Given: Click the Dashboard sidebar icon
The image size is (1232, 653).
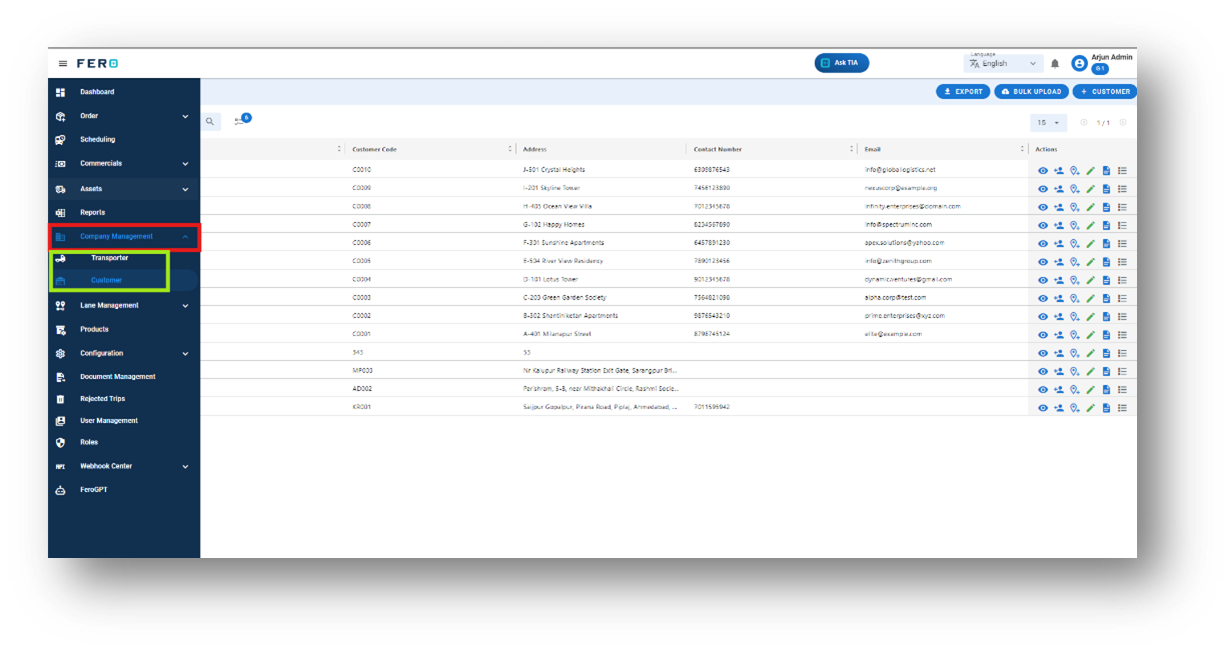Looking at the screenshot, I should (60, 92).
